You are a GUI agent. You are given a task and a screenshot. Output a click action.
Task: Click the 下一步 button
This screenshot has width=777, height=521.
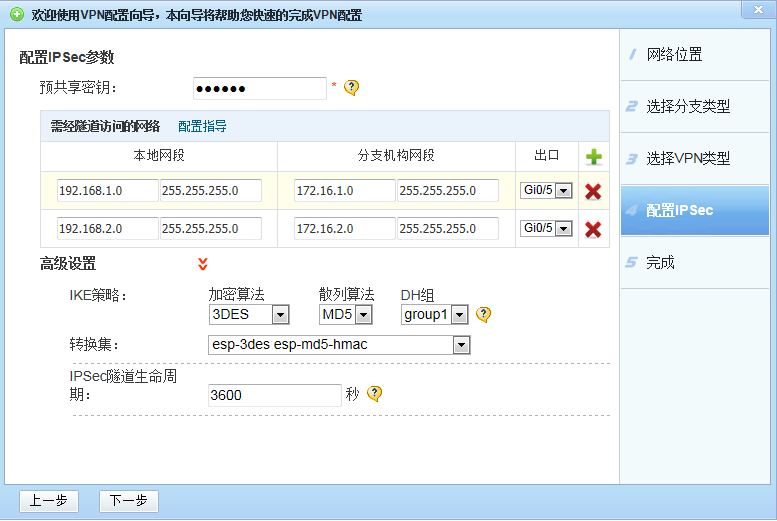coord(129,501)
